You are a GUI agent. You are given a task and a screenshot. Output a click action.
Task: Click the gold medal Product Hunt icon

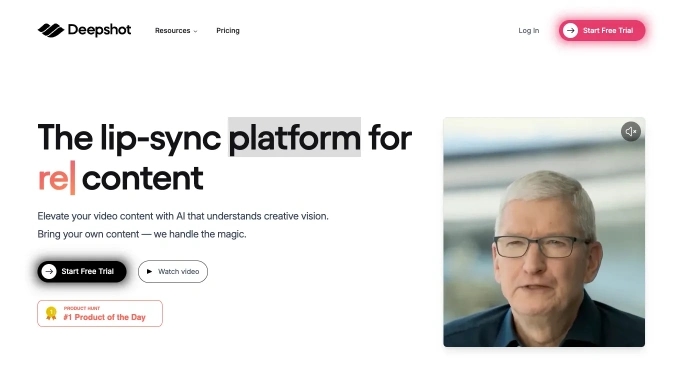[51, 313]
